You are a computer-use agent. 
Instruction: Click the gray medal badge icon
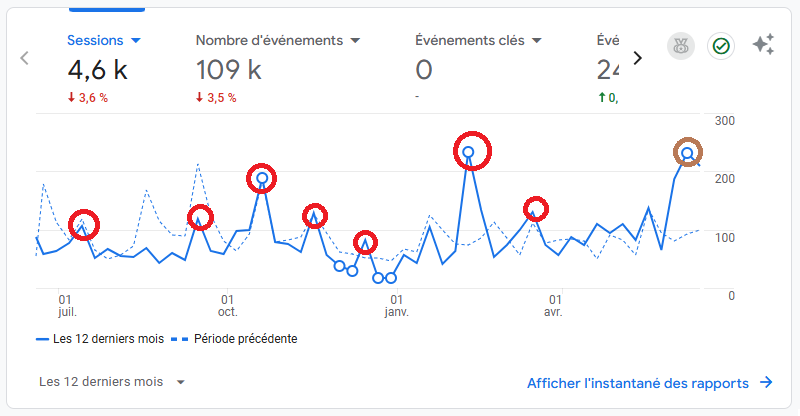coord(681,46)
